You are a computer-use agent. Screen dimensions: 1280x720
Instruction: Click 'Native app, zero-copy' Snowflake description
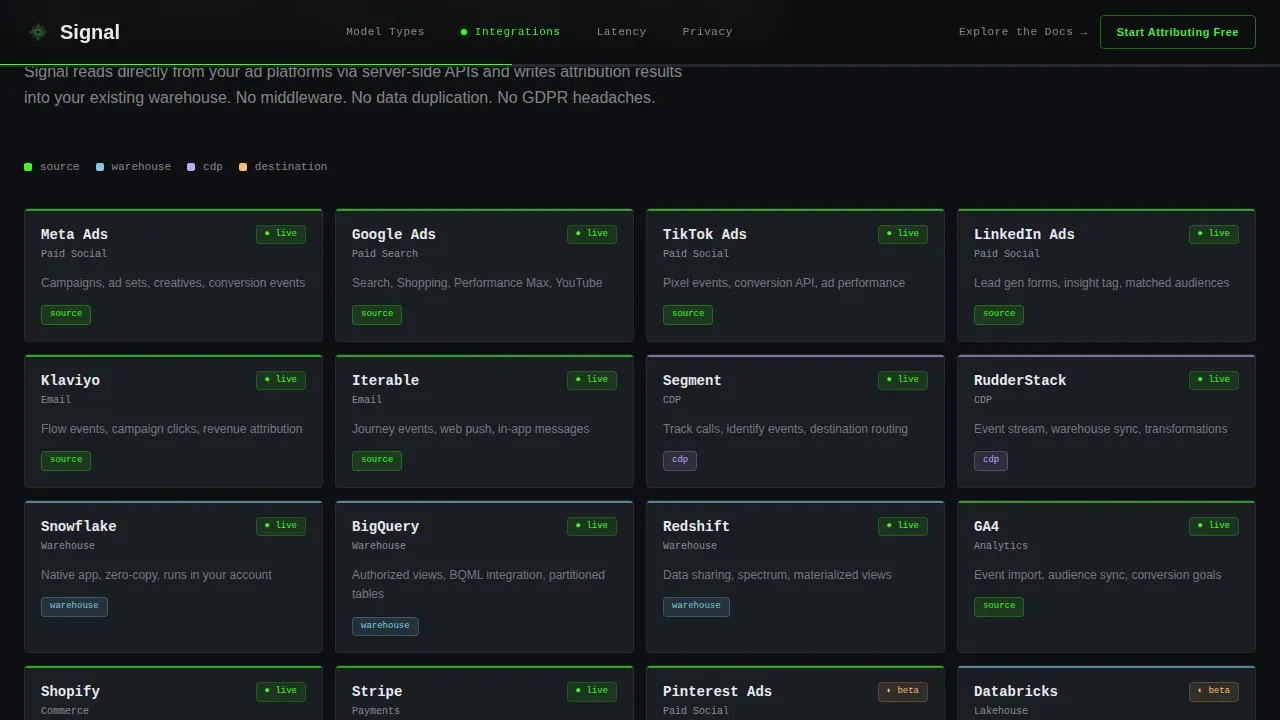pyautogui.click(x=156, y=575)
